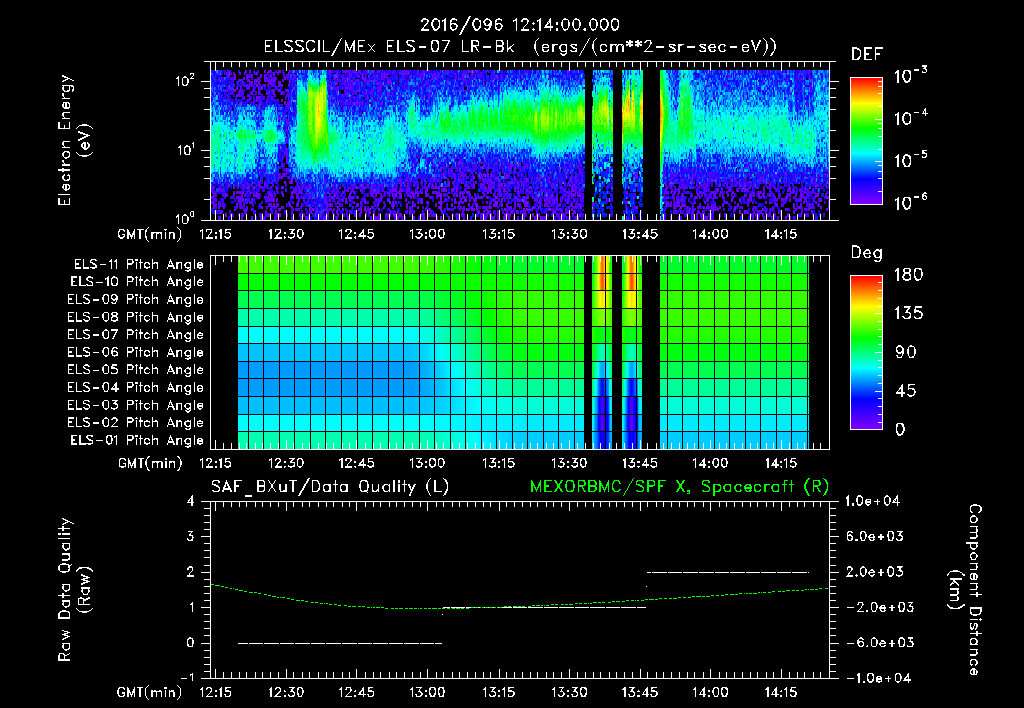Select the Deg colorbar label
The width and height of the screenshot is (1024, 708).
click(867, 253)
